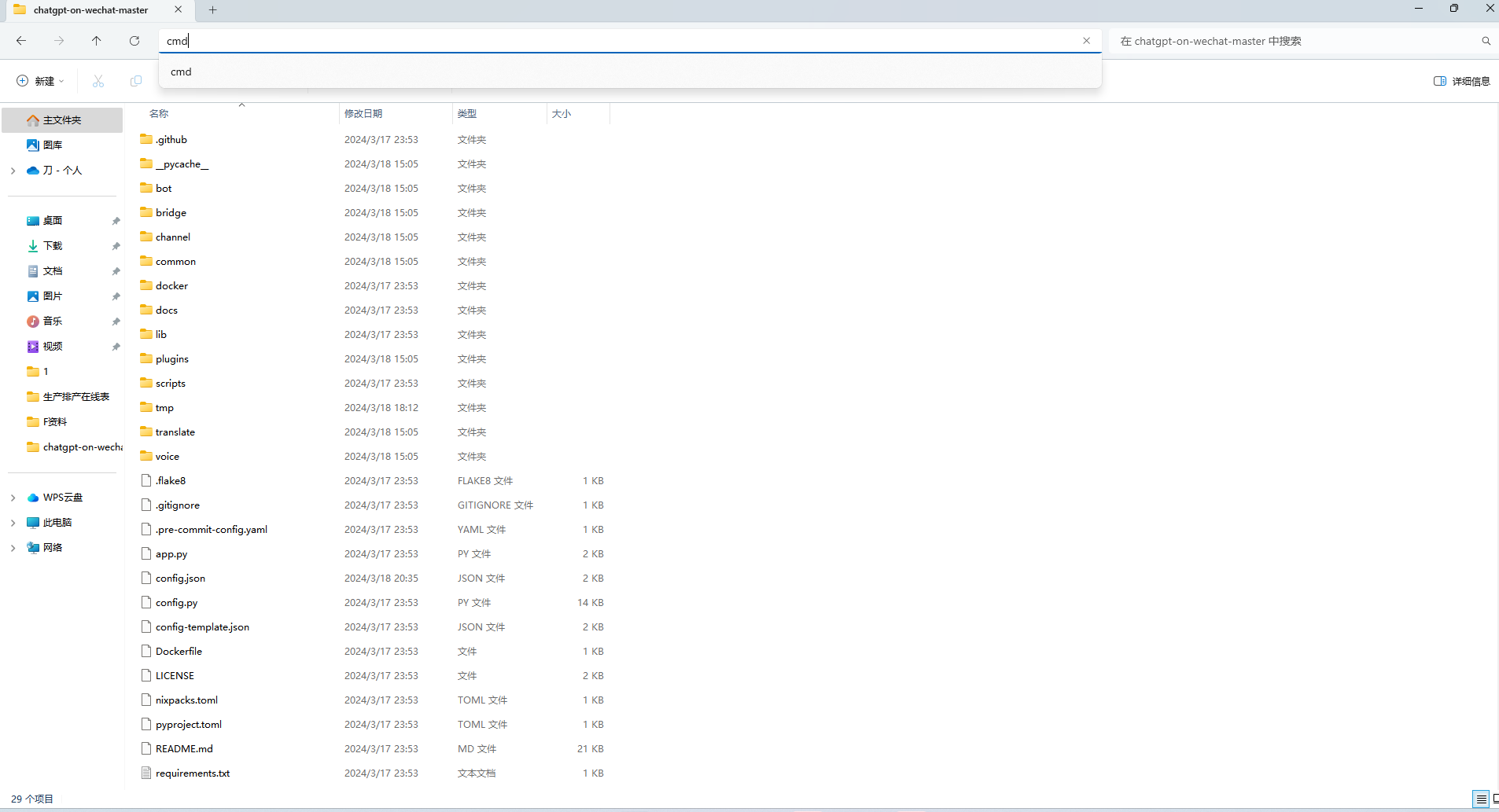
Task: Click the Back navigation arrow
Action: pyautogui.click(x=21, y=41)
